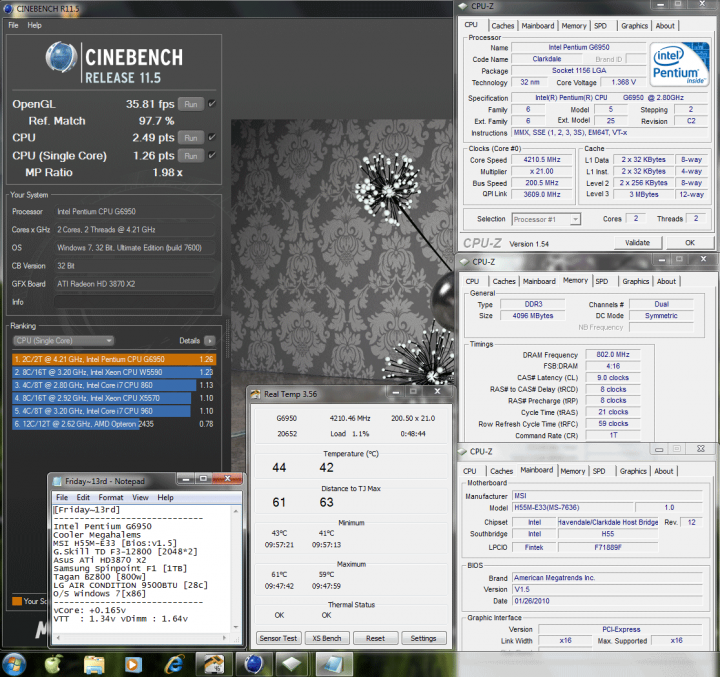Select ranking row AMD Opteron 2435
The width and height of the screenshot is (720, 677).
pos(113,424)
